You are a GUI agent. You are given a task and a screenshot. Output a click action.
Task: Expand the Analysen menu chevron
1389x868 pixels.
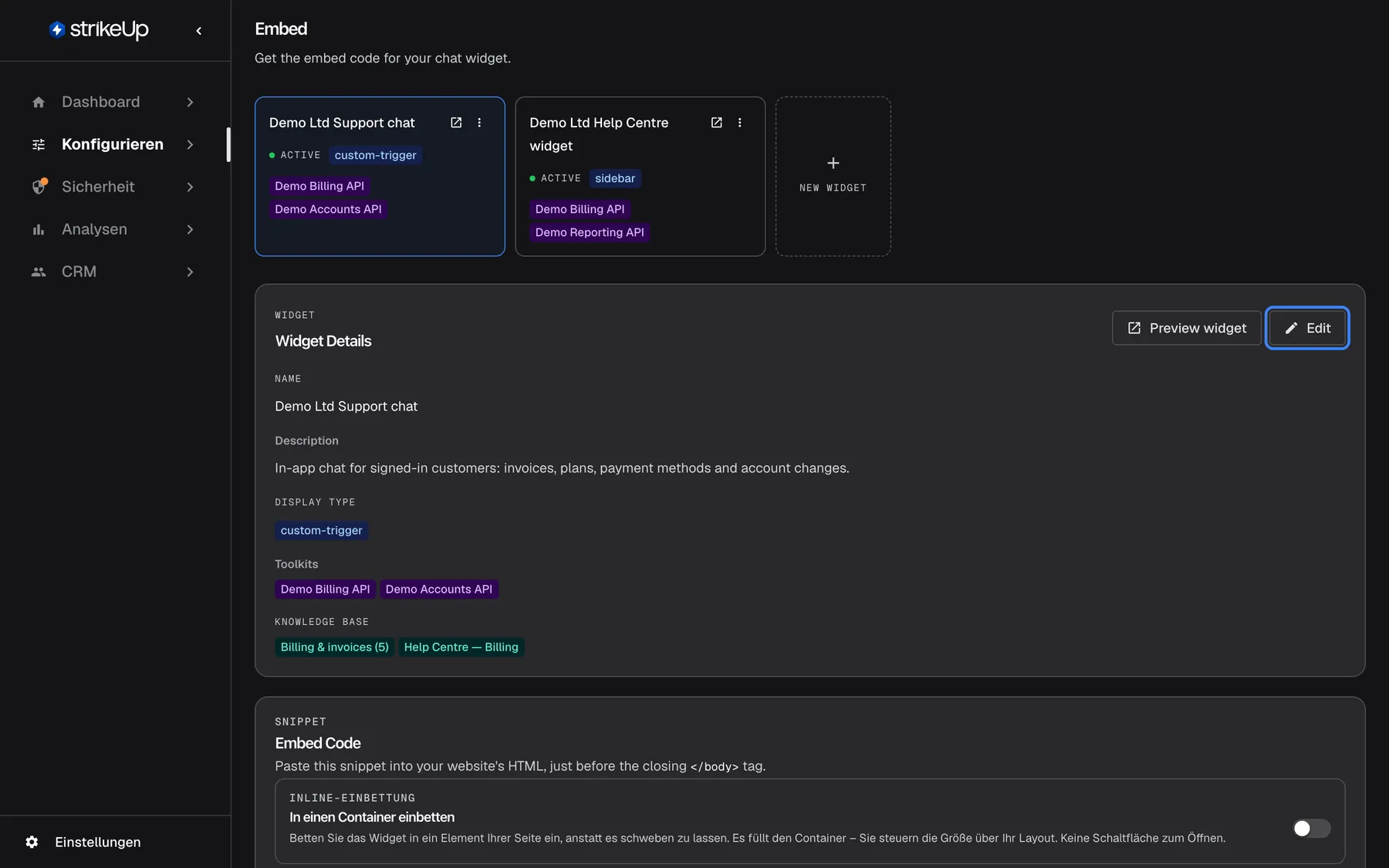[190, 229]
